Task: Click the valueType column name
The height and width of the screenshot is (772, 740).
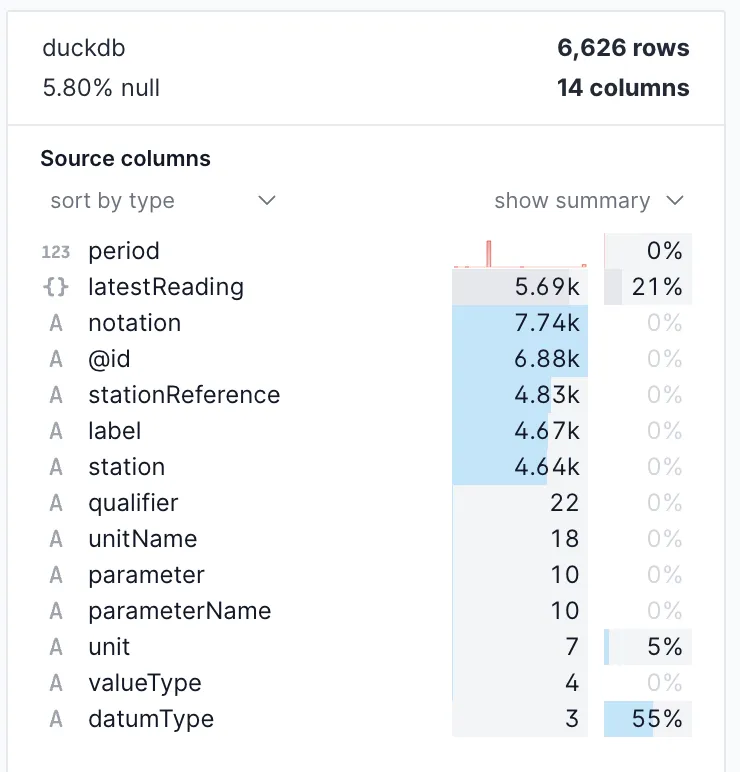Action: tap(144, 684)
